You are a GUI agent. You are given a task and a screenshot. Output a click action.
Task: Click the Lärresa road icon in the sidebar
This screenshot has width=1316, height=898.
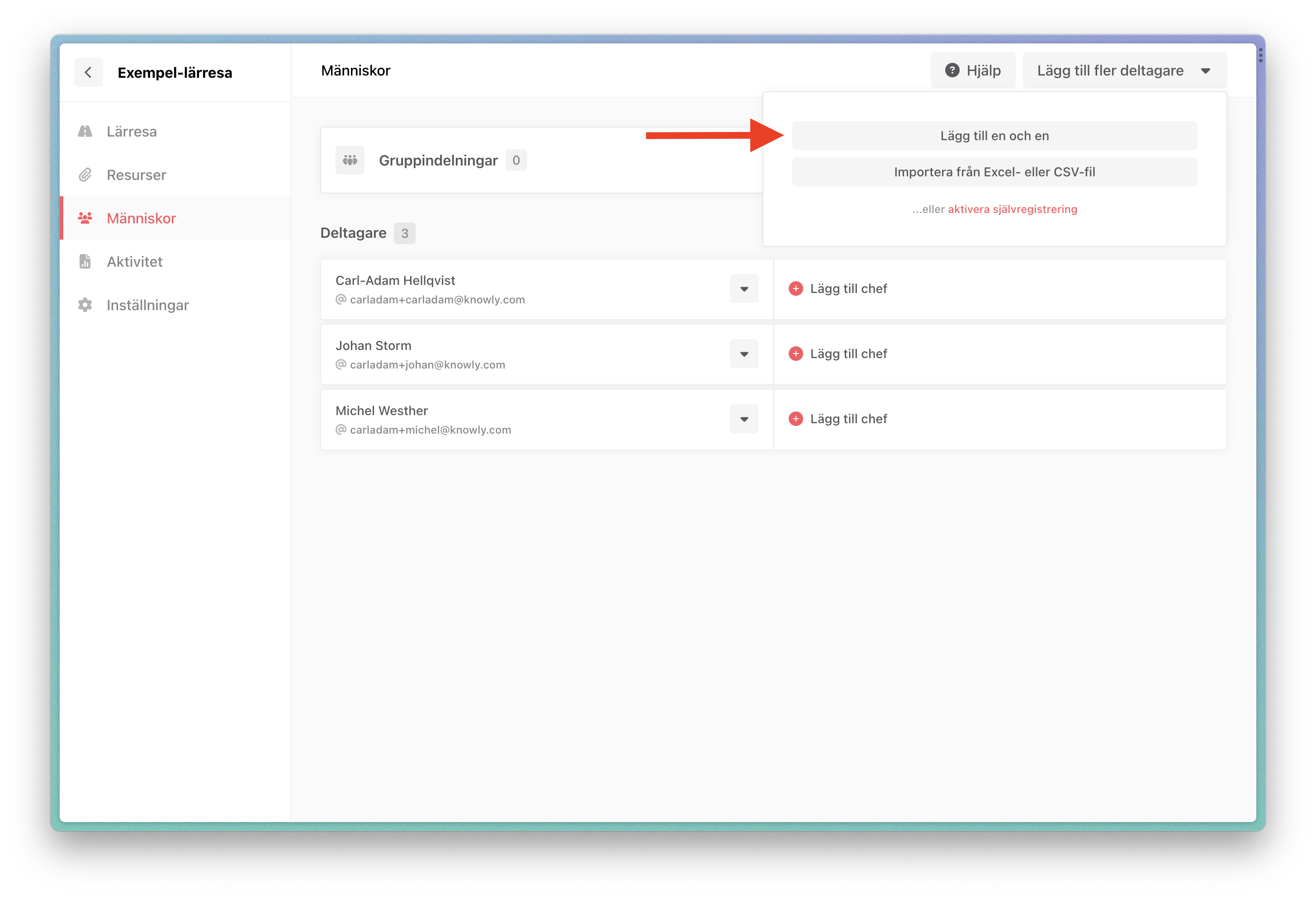85,132
